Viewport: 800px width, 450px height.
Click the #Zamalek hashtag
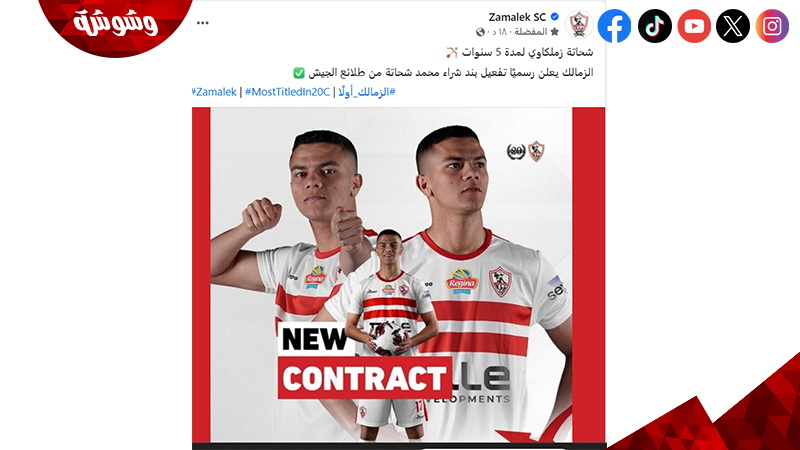(x=214, y=92)
